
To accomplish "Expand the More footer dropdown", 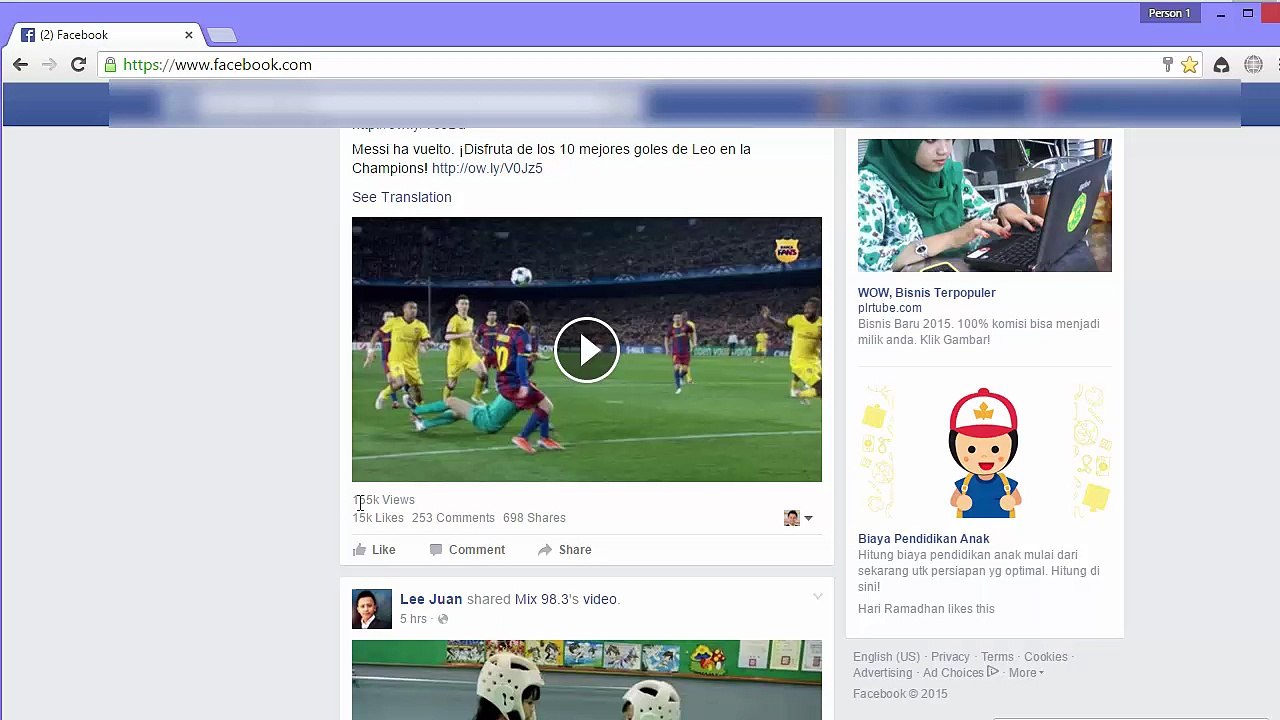I will tap(1026, 673).
